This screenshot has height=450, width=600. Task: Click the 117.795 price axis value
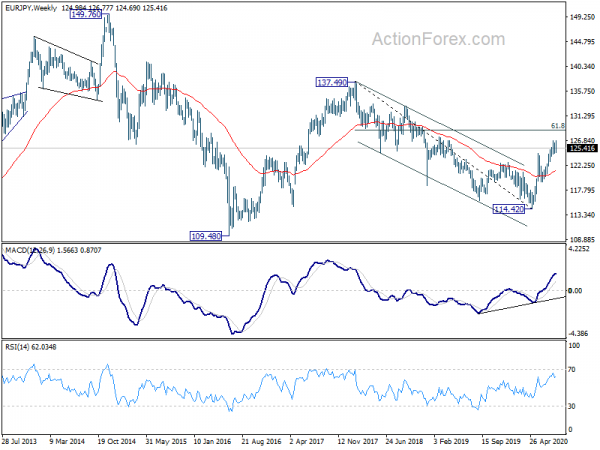coord(582,190)
